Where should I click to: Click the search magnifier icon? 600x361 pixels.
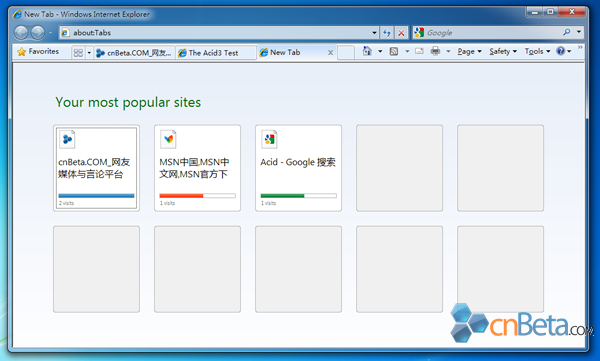click(x=567, y=32)
